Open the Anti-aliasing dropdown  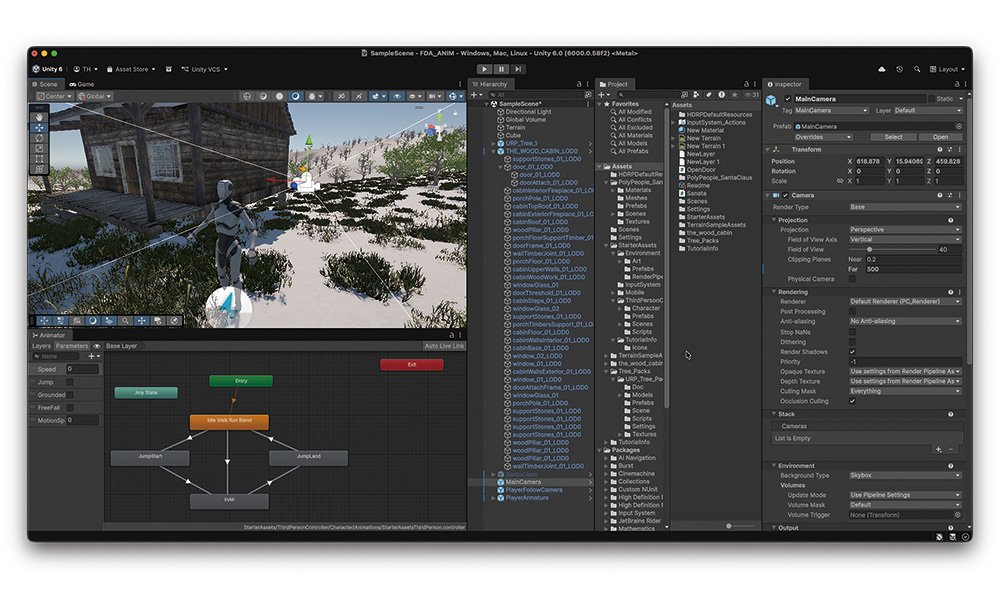pos(905,321)
